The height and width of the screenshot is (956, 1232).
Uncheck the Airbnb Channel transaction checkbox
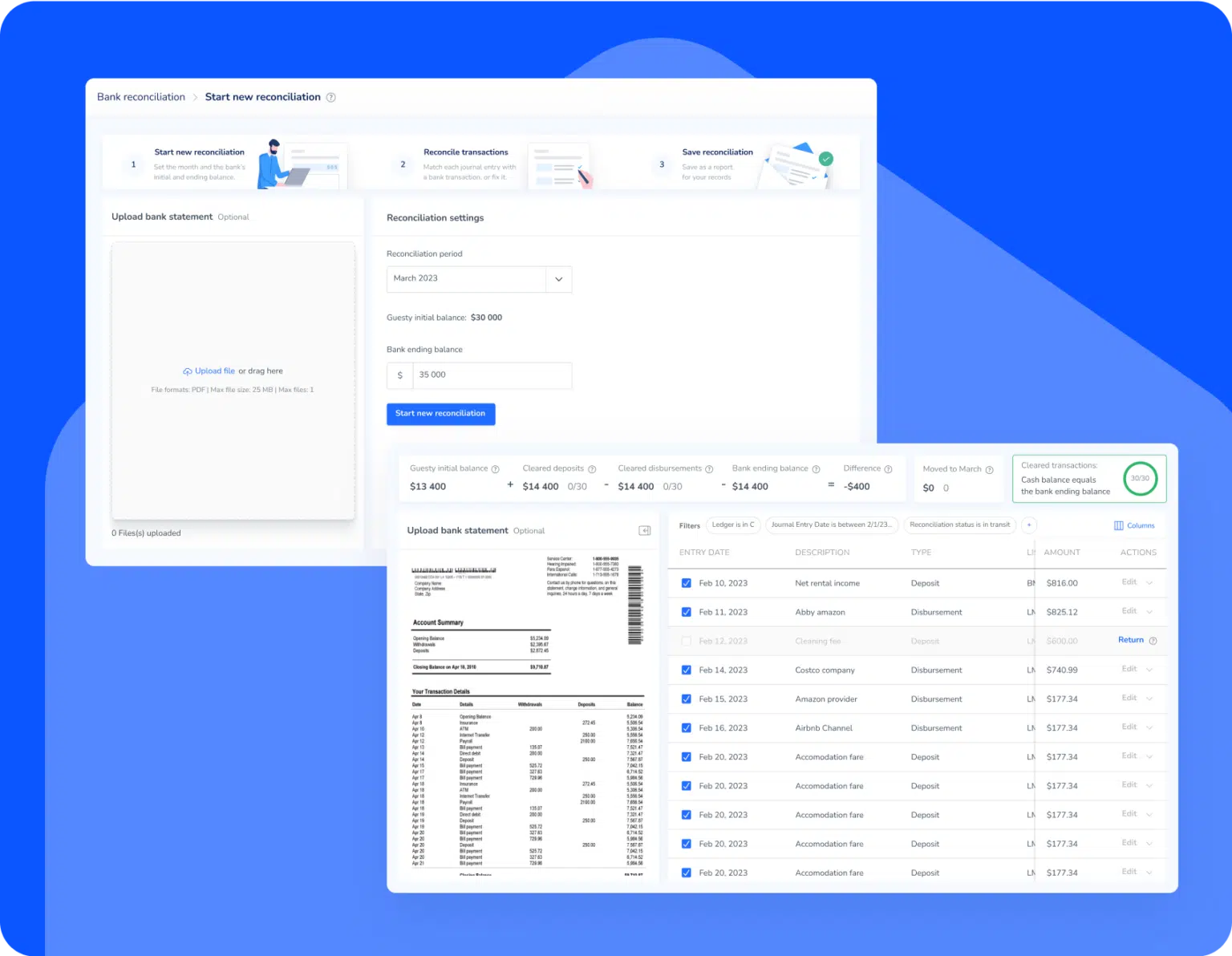pos(686,728)
